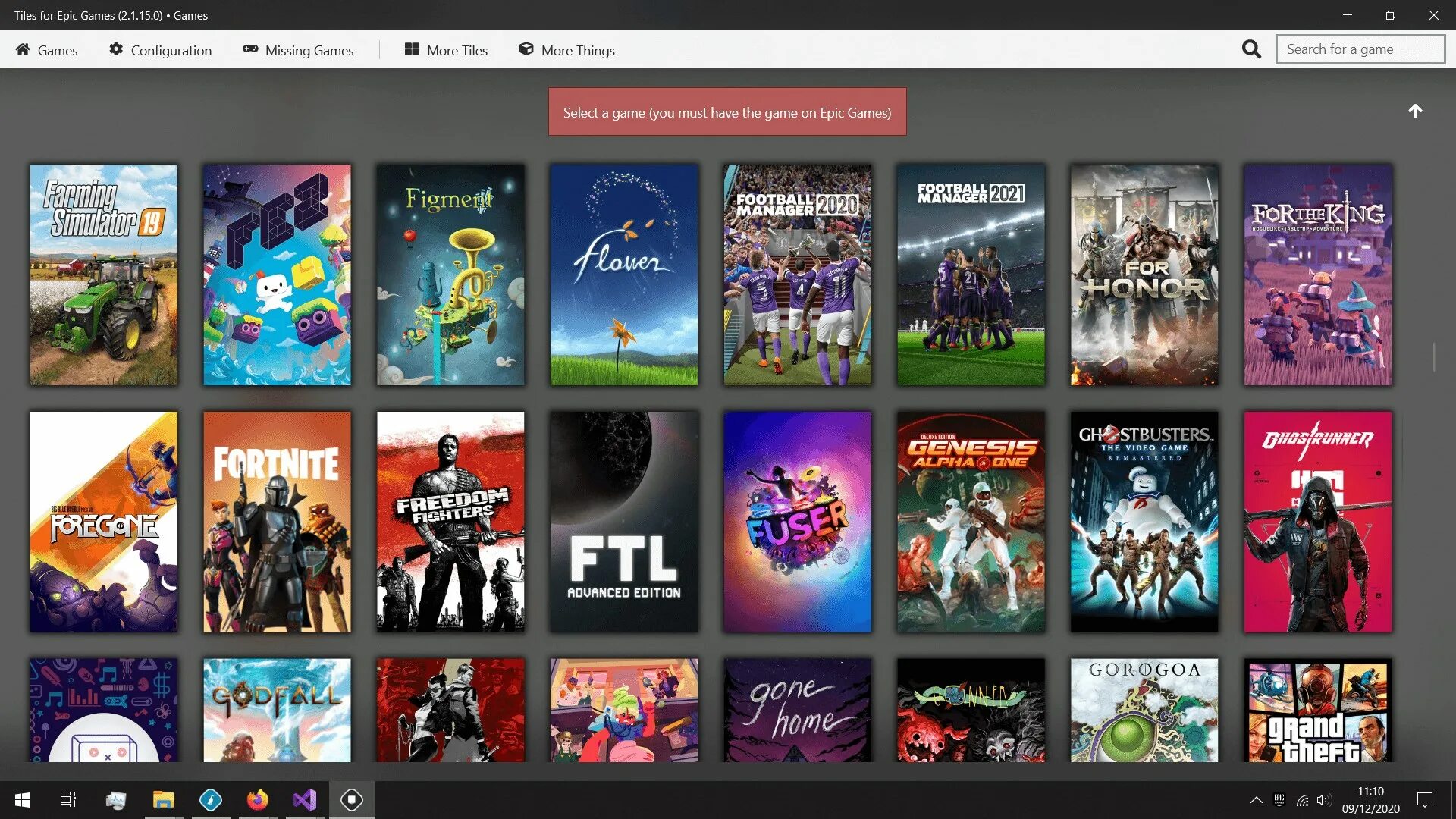Open the Godfall game tile
Image resolution: width=1456 pixels, height=819 pixels.
pyautogui.click(x=277, y=711)
